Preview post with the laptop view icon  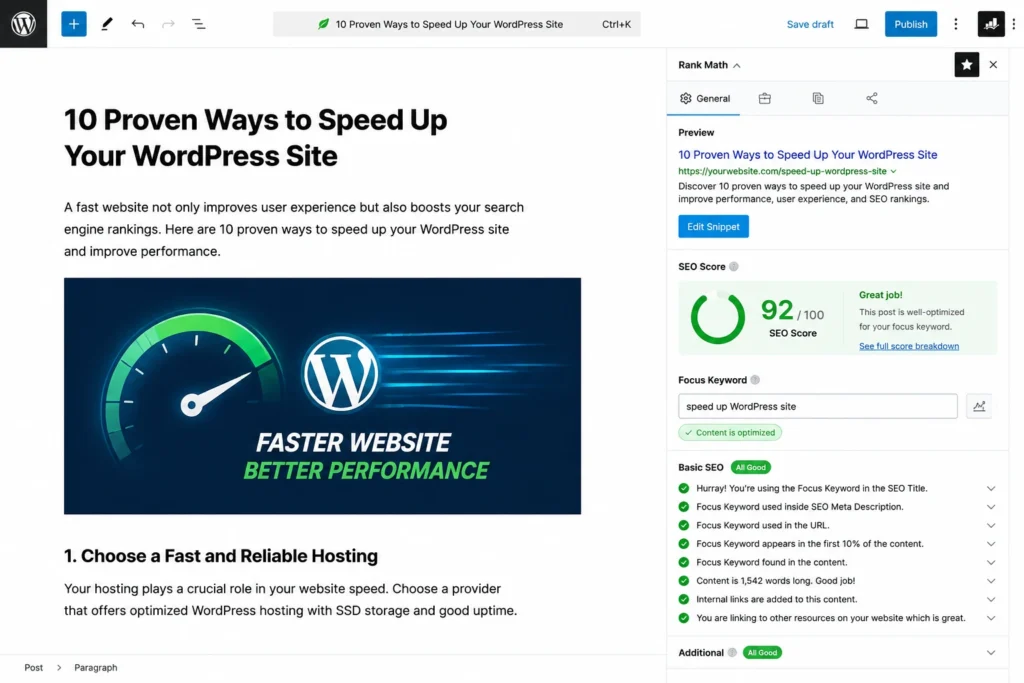click(861, 24)
